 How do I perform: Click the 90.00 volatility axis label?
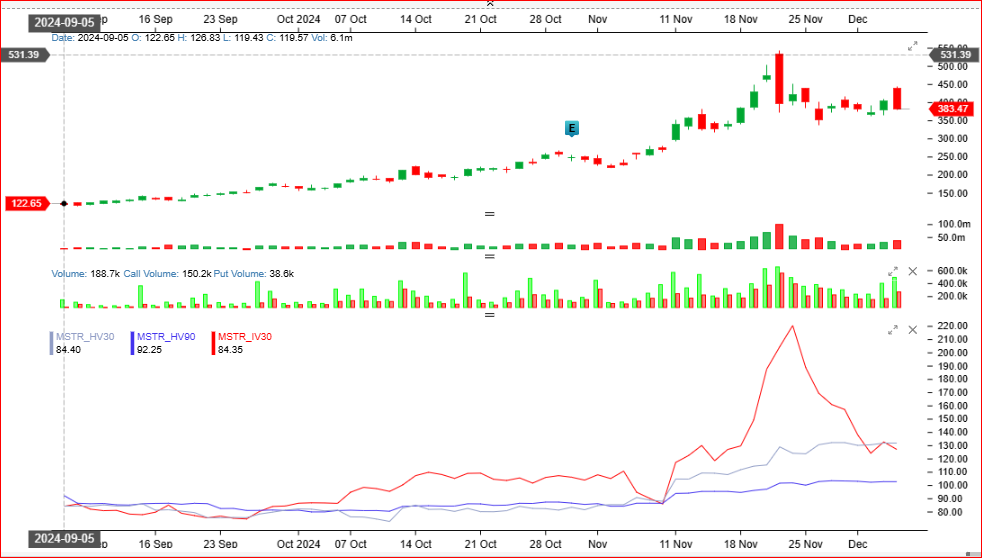point(951,499)
